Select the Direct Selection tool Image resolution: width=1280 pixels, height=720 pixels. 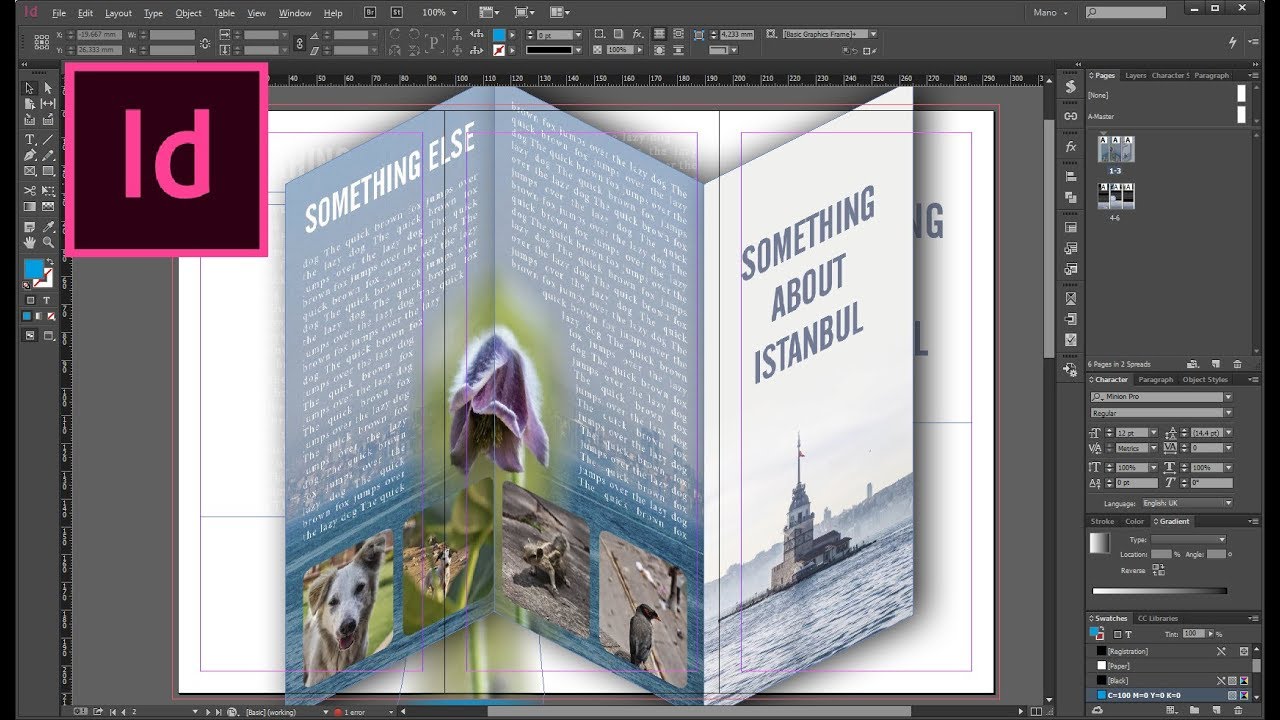[x=48, y=88]
